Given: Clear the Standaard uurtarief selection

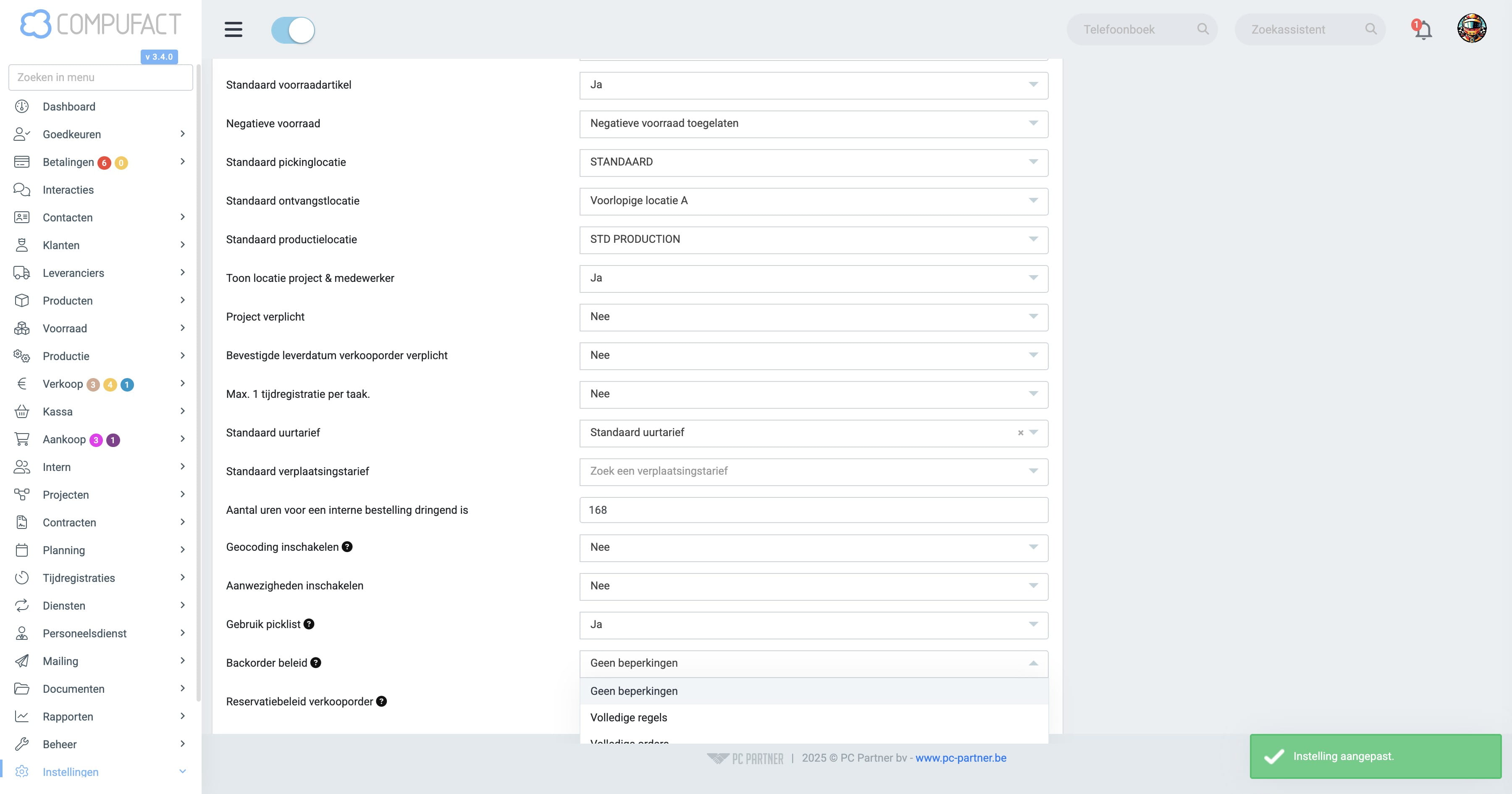Looking at the screenshot, I should [1021, 433].
